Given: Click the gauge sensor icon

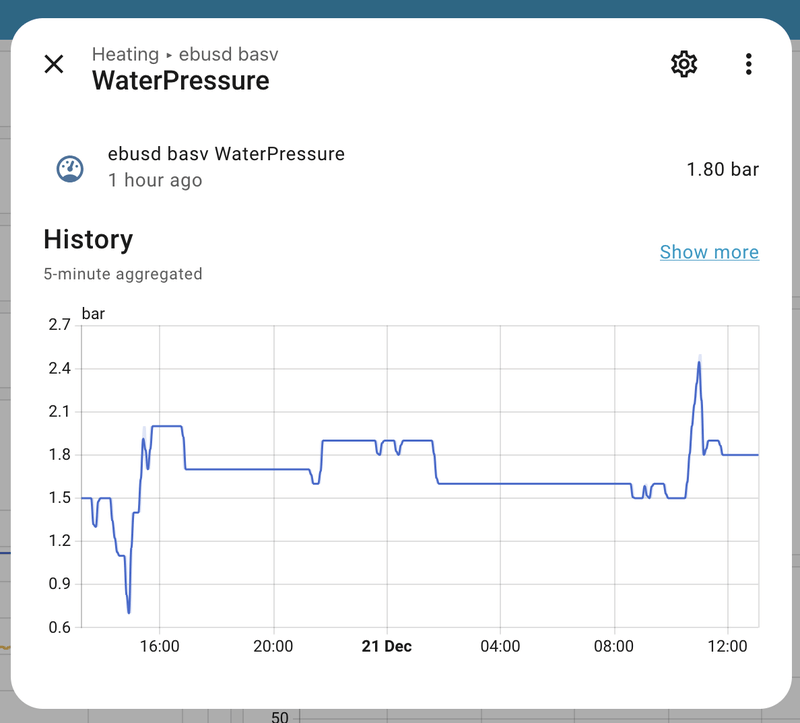Looking at the screenshot, I should point(69,169).
